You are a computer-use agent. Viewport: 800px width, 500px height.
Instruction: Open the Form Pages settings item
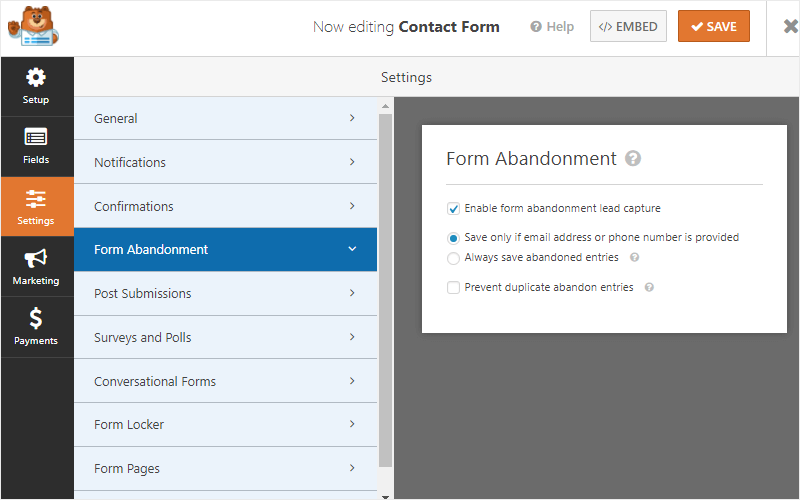tap(226, 468)
